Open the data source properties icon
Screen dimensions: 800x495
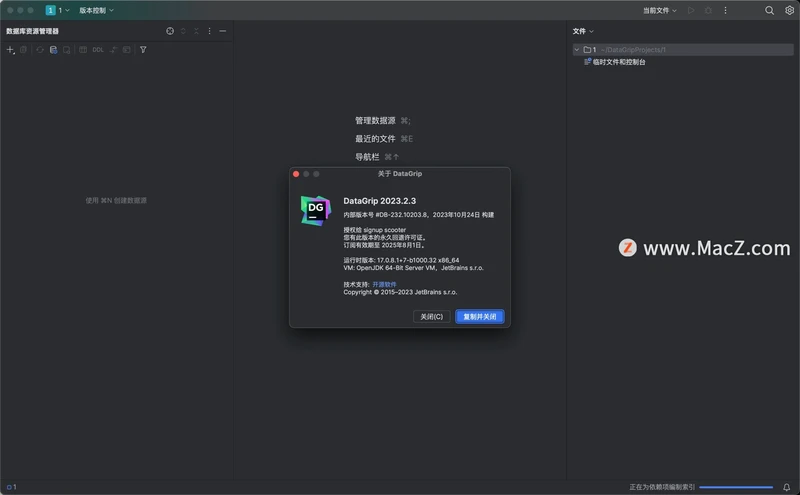[x=53, y=50]
